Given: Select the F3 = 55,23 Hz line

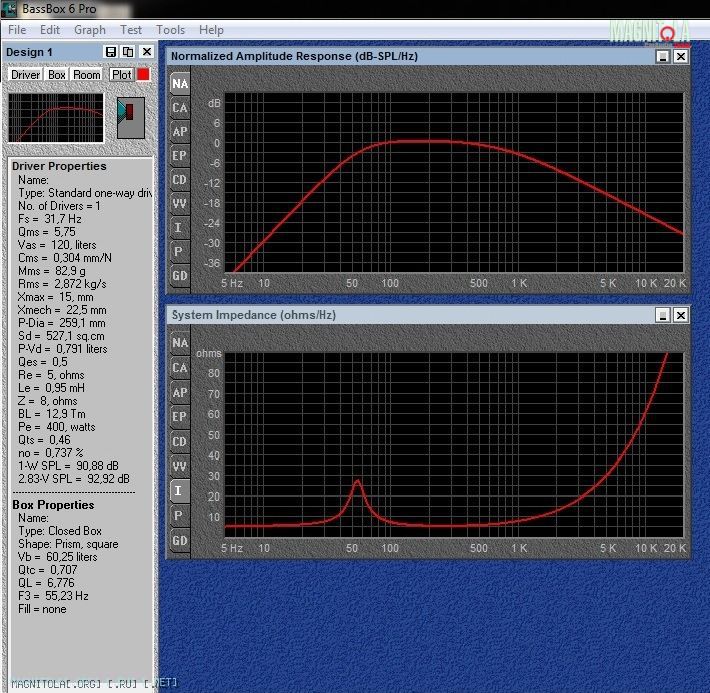Looking at the screenshot, I should tap(53, 596).
